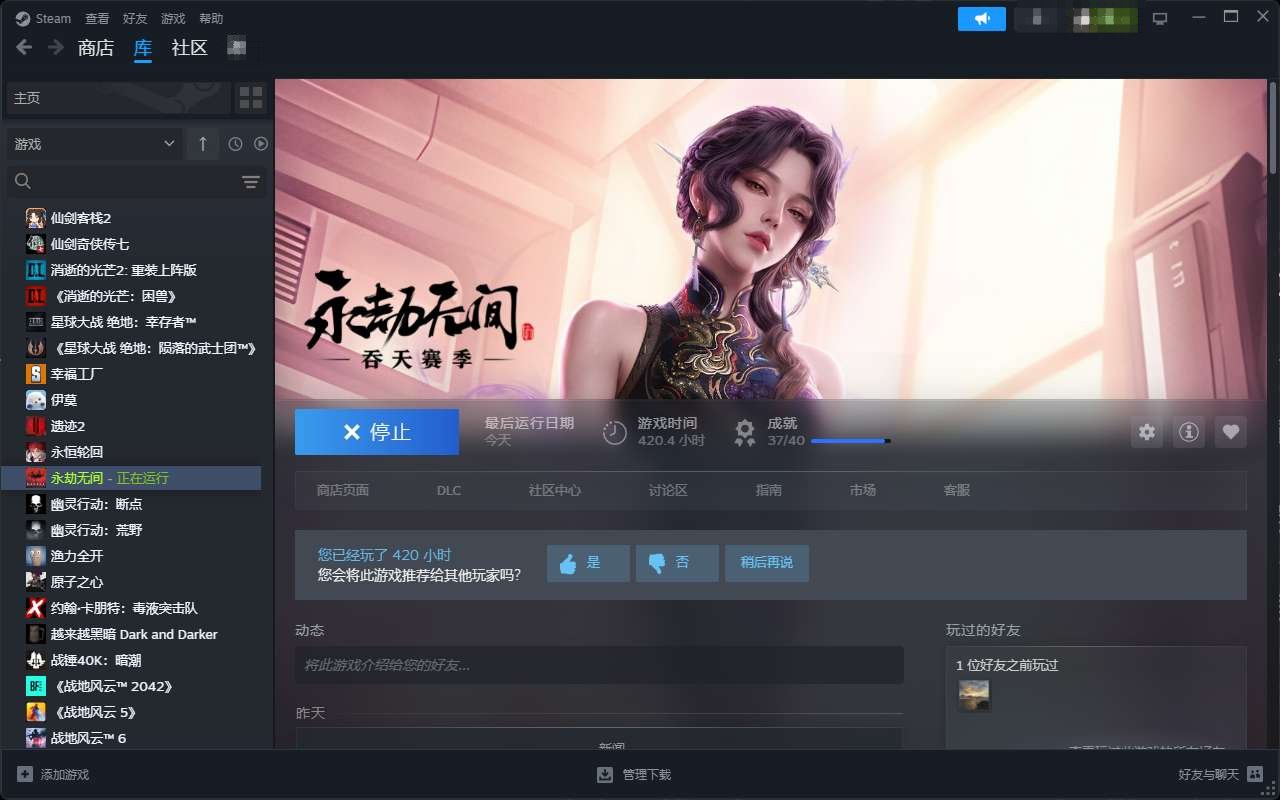The width and height of the screenshot is (1280, 800).
Task: Toggle ready-to-play filter play icon
Action: coord(261,144)
